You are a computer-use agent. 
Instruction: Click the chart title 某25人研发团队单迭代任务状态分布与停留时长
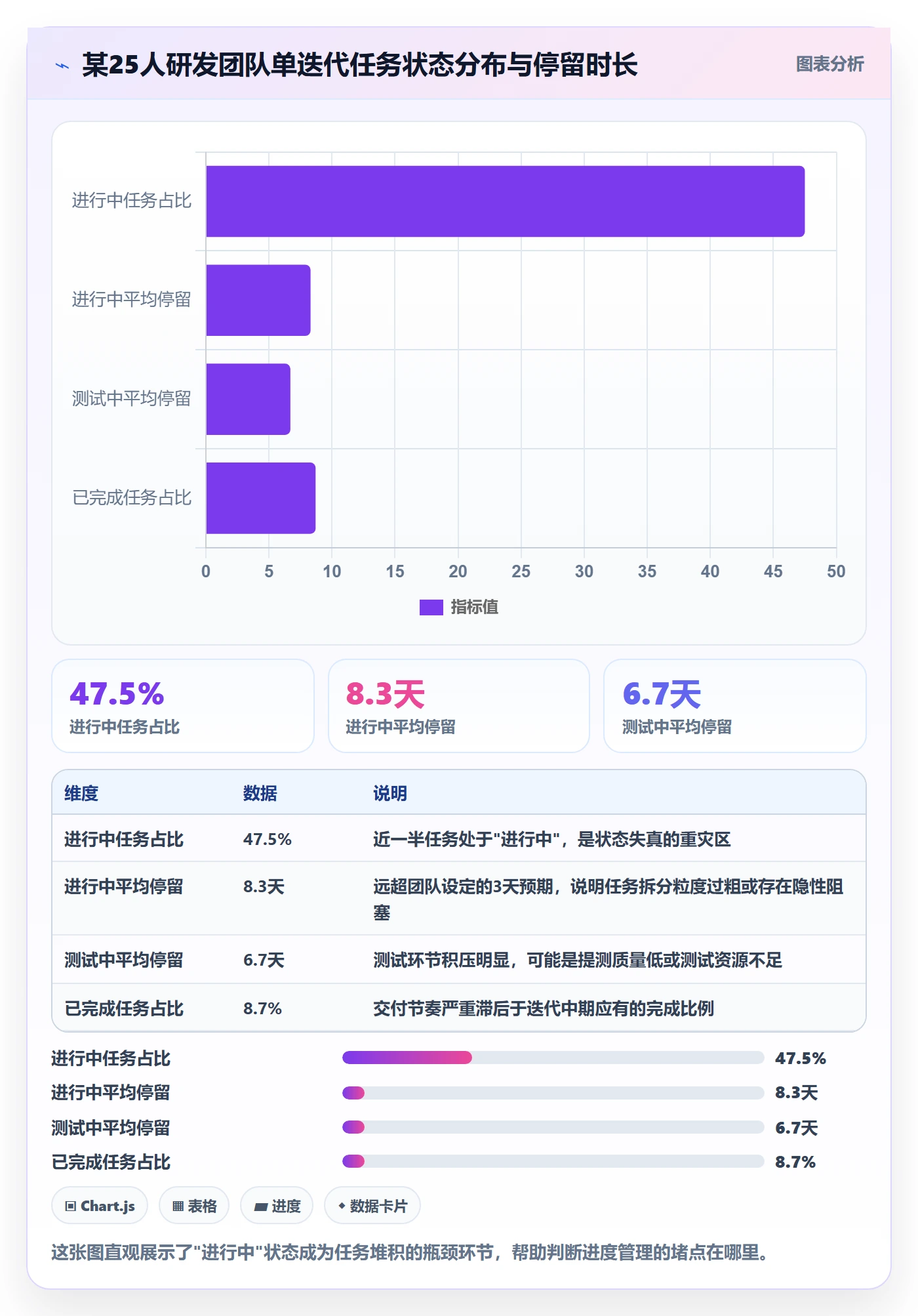[360, 65]
